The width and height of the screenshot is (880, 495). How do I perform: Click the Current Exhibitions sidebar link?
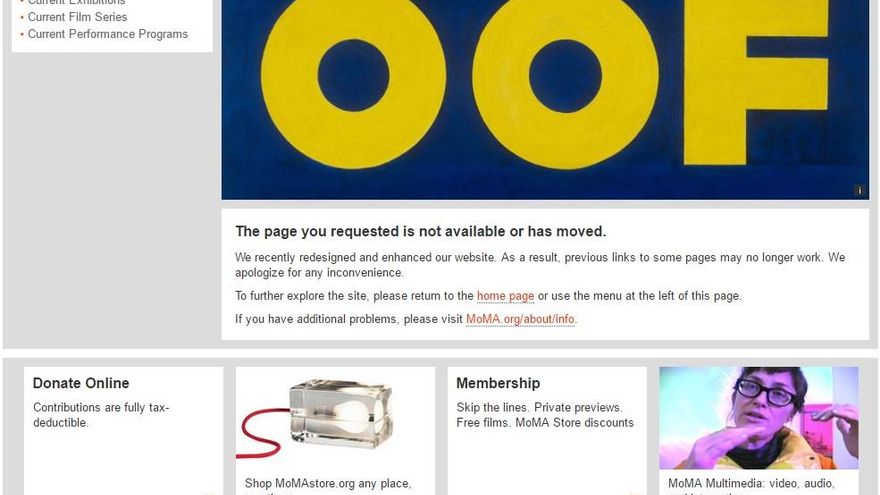coord(76,2)
